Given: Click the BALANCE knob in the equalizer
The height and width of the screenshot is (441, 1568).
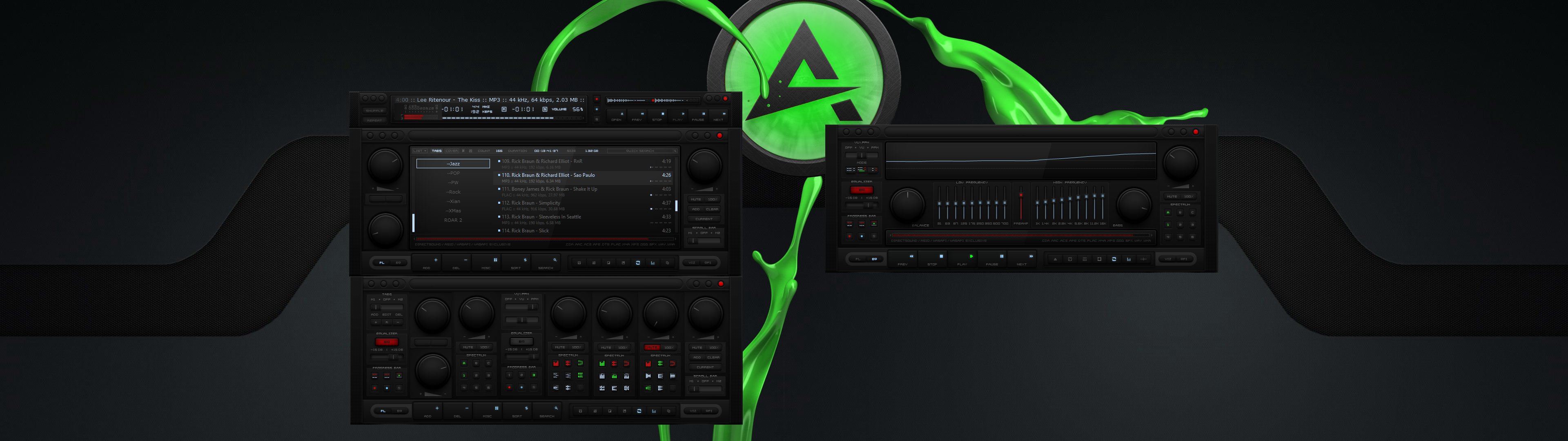Looking at the screenshot, I should (x=908, y=205).
